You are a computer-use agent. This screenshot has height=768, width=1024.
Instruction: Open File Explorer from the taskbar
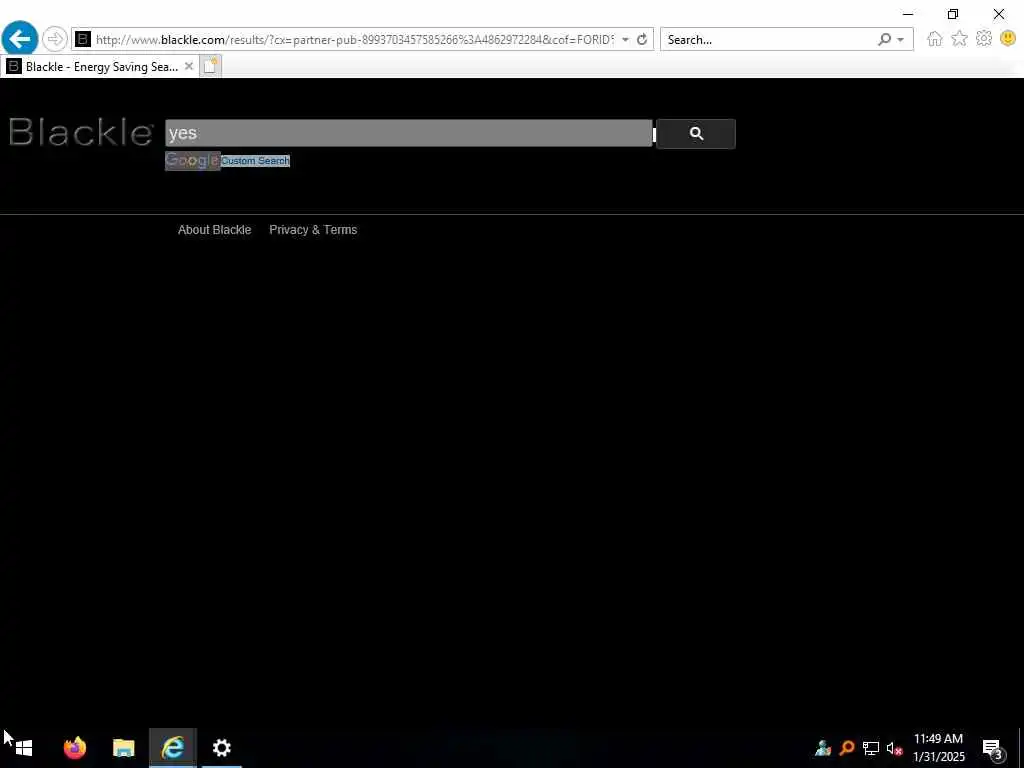tap(123, 748)
